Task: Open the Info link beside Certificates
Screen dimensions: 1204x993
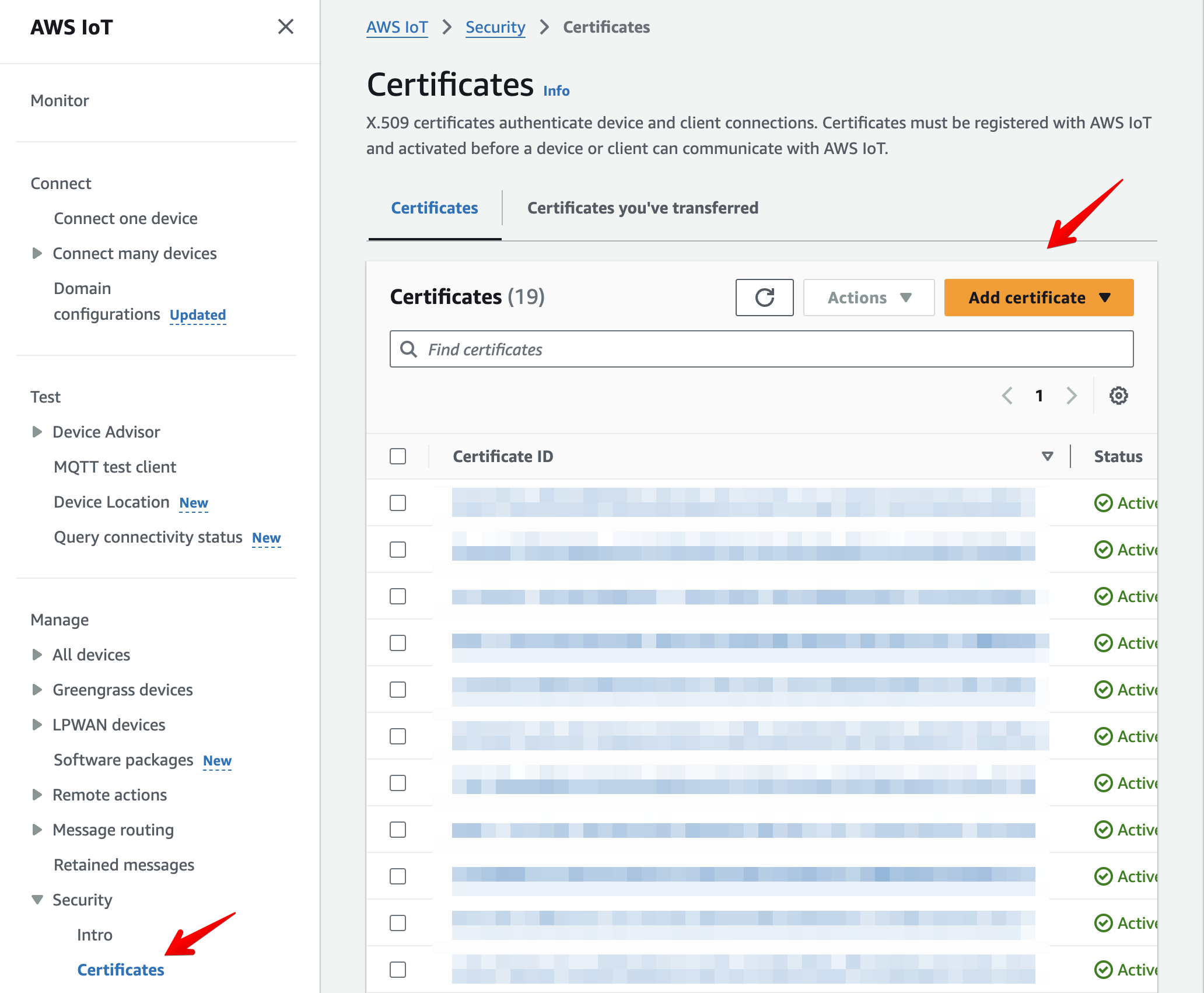Action: (x=556, y=90)
